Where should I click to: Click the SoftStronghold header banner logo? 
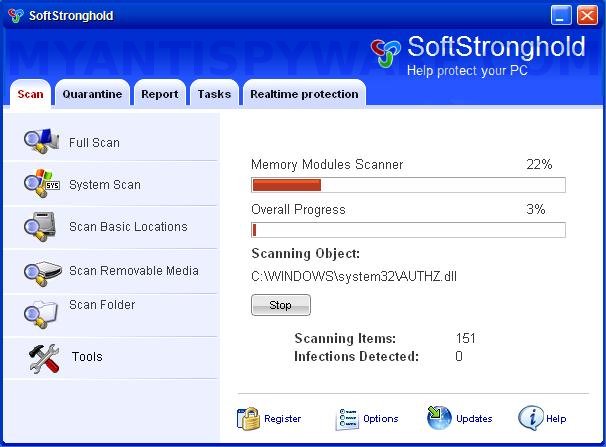coord(386,53)
